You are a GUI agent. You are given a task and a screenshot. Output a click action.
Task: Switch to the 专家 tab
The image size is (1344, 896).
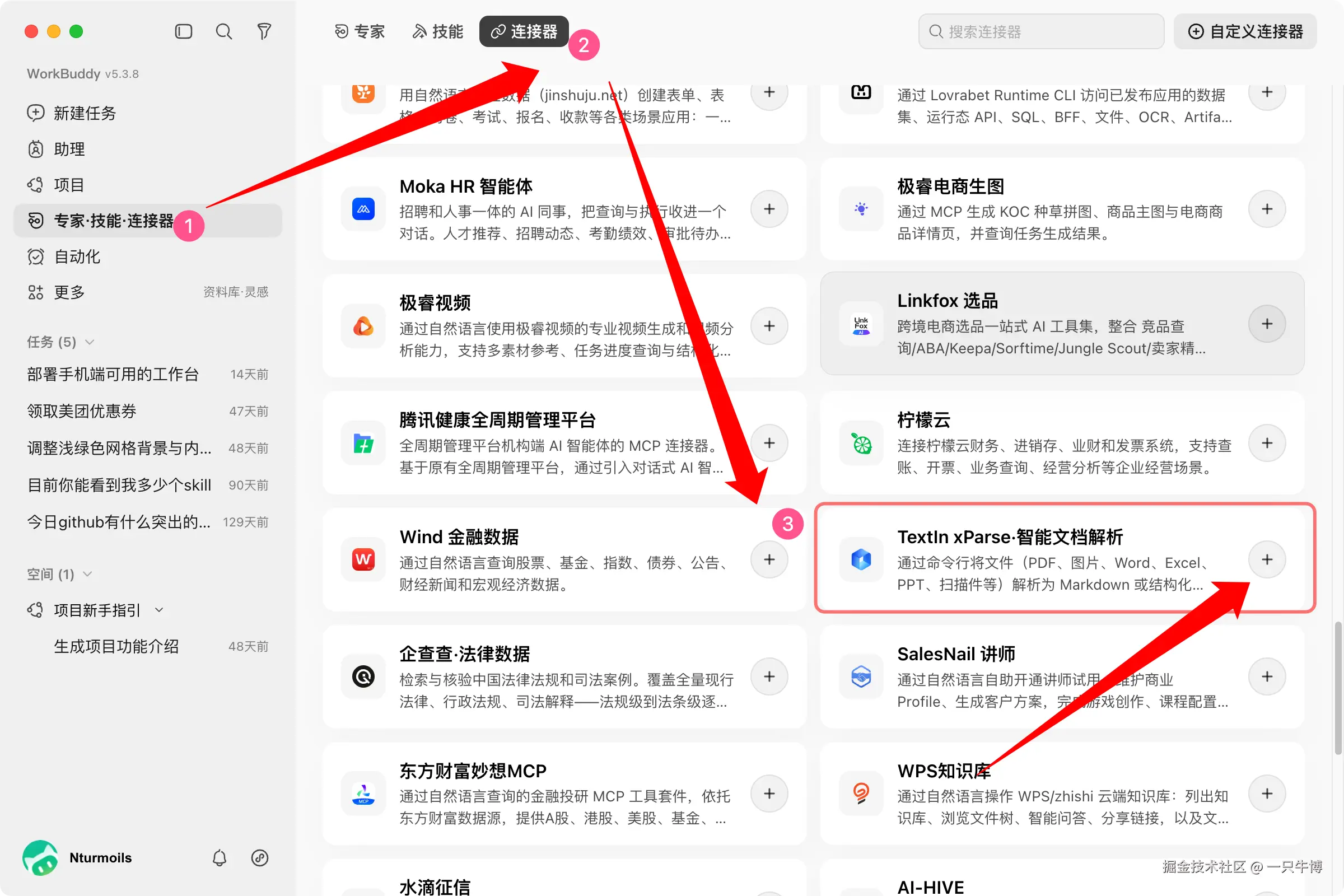pyautogui.click(x=360, y=31)
